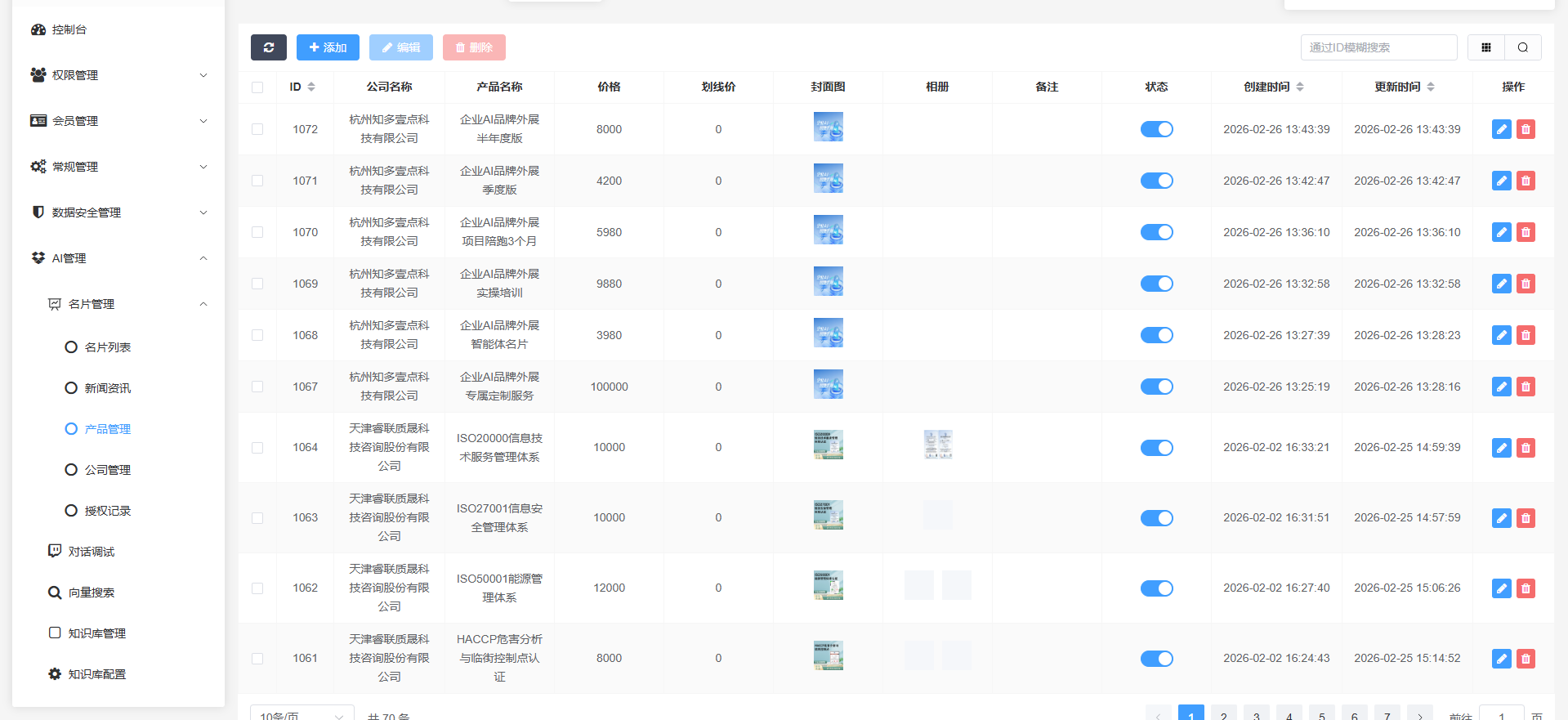Click edit pencil icon for row 1064
1568x720 pixels.
[x=1501, y=448]
